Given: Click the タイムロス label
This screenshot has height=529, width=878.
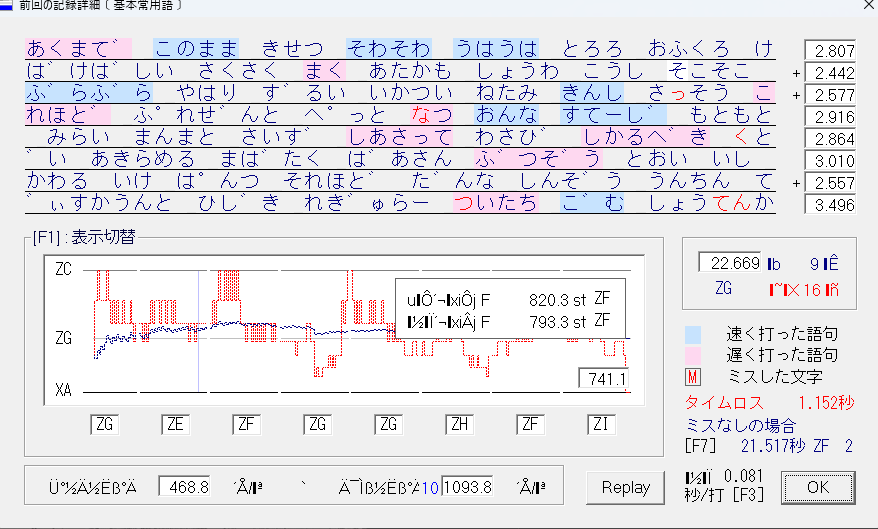Looking at the screenshot, I should pos(724,402).
